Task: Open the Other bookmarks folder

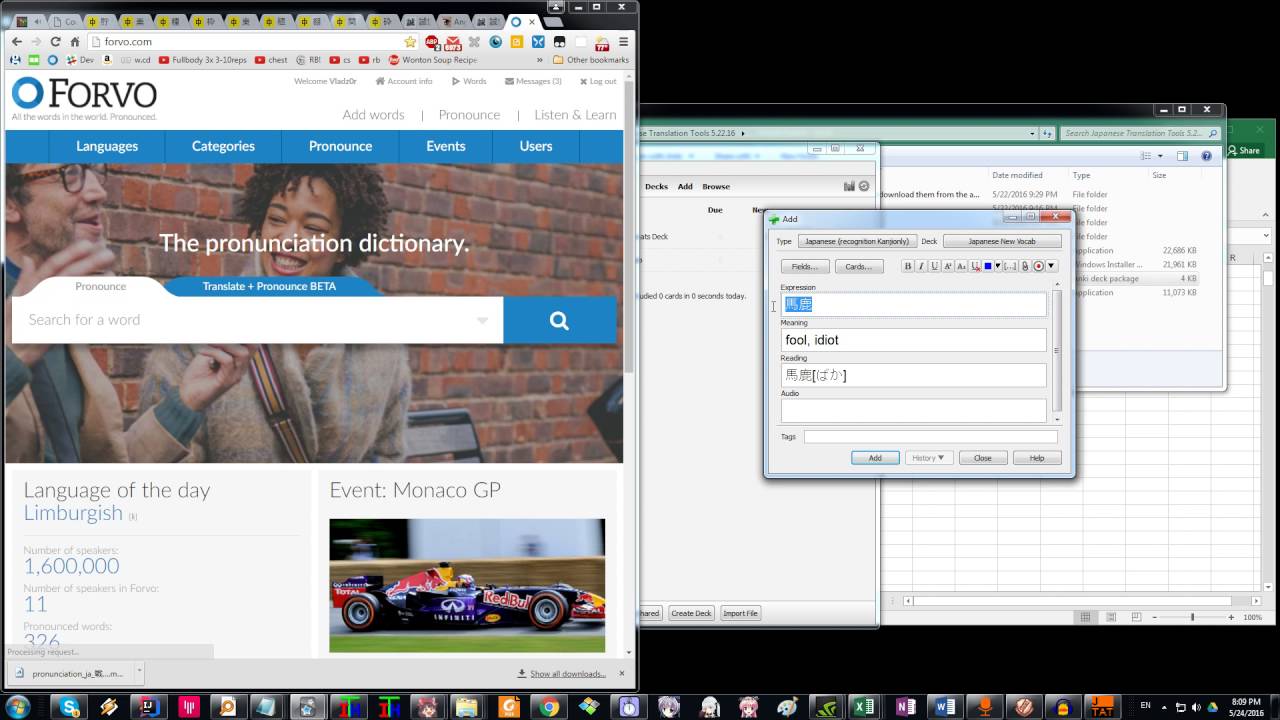Action: [x=591, y=60]
